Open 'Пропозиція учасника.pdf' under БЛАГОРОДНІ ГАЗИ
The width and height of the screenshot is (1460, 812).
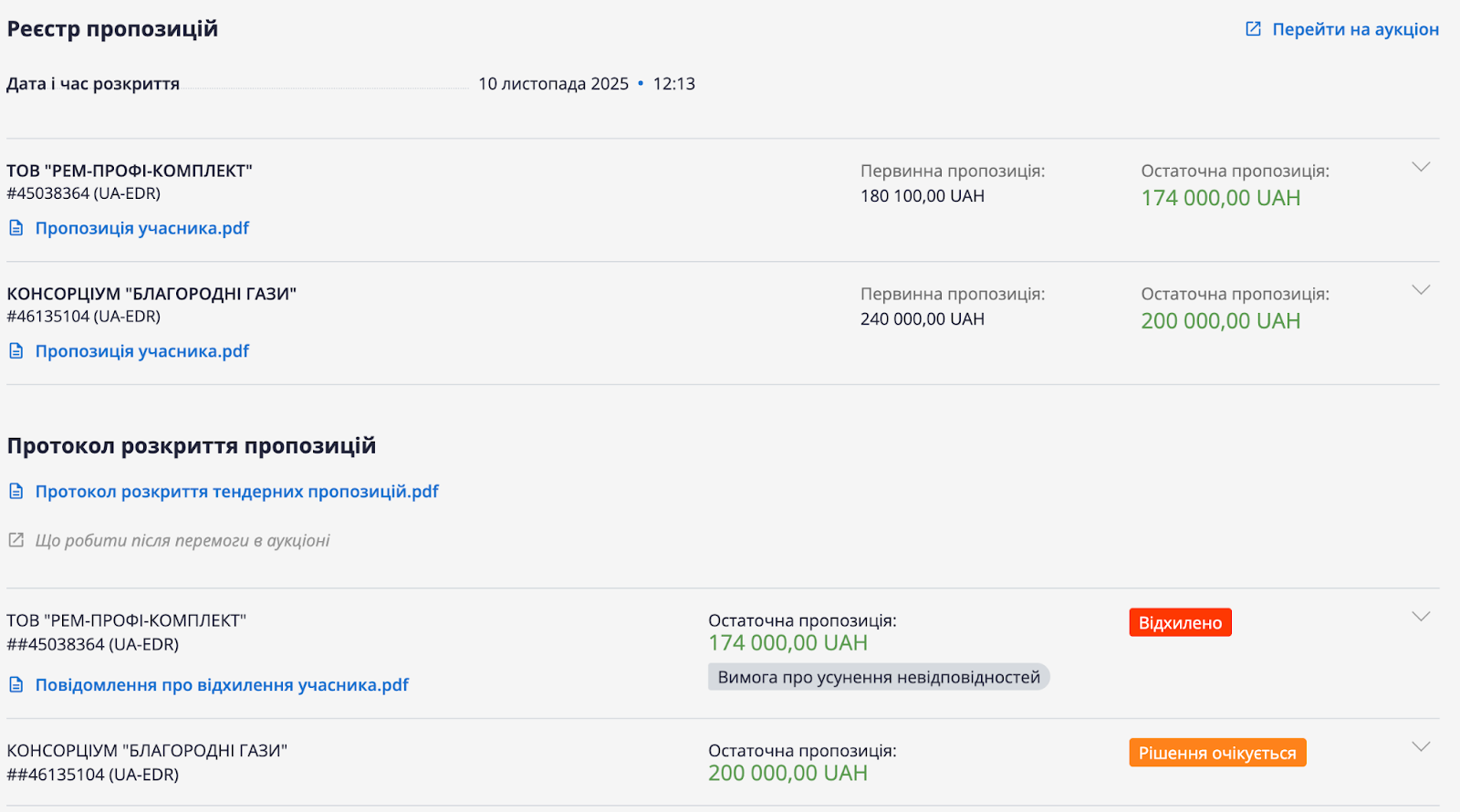coord(142,351)
